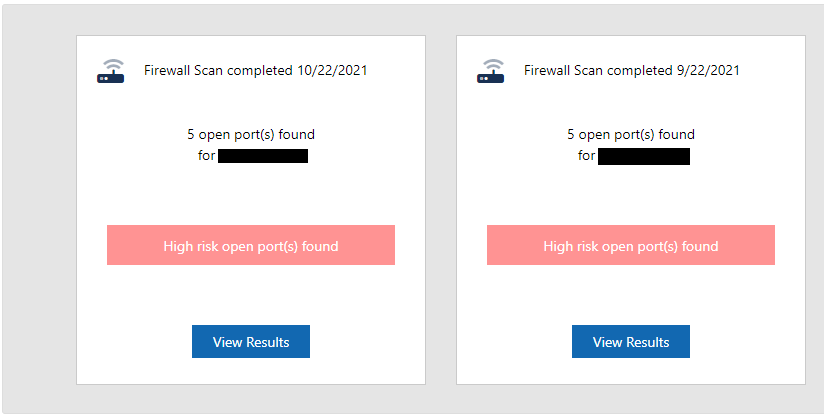Click the "for" label in the 10/22/2021 card
Viewport: 834px width, 416px height.
tap(206, 156)
